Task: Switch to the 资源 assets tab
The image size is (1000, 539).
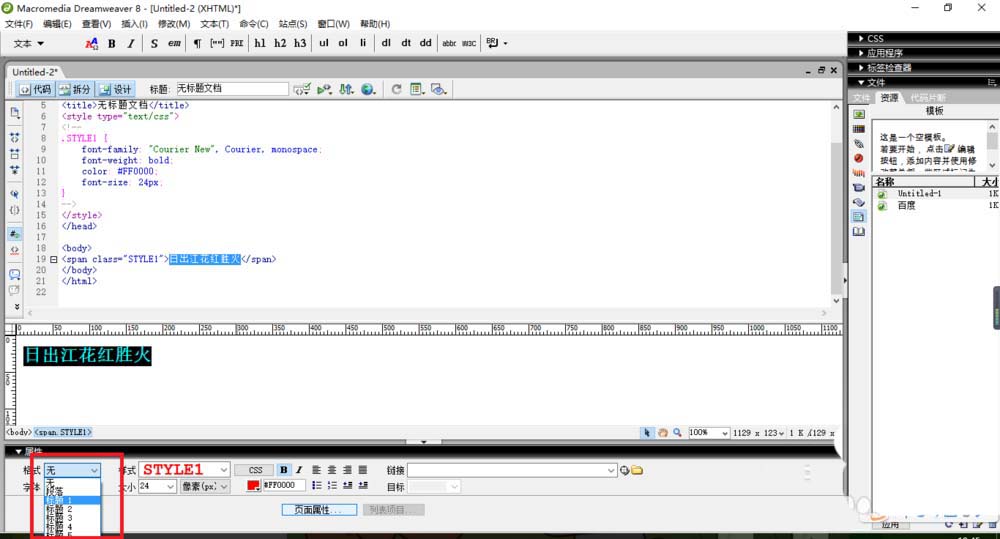Action: 889,97
